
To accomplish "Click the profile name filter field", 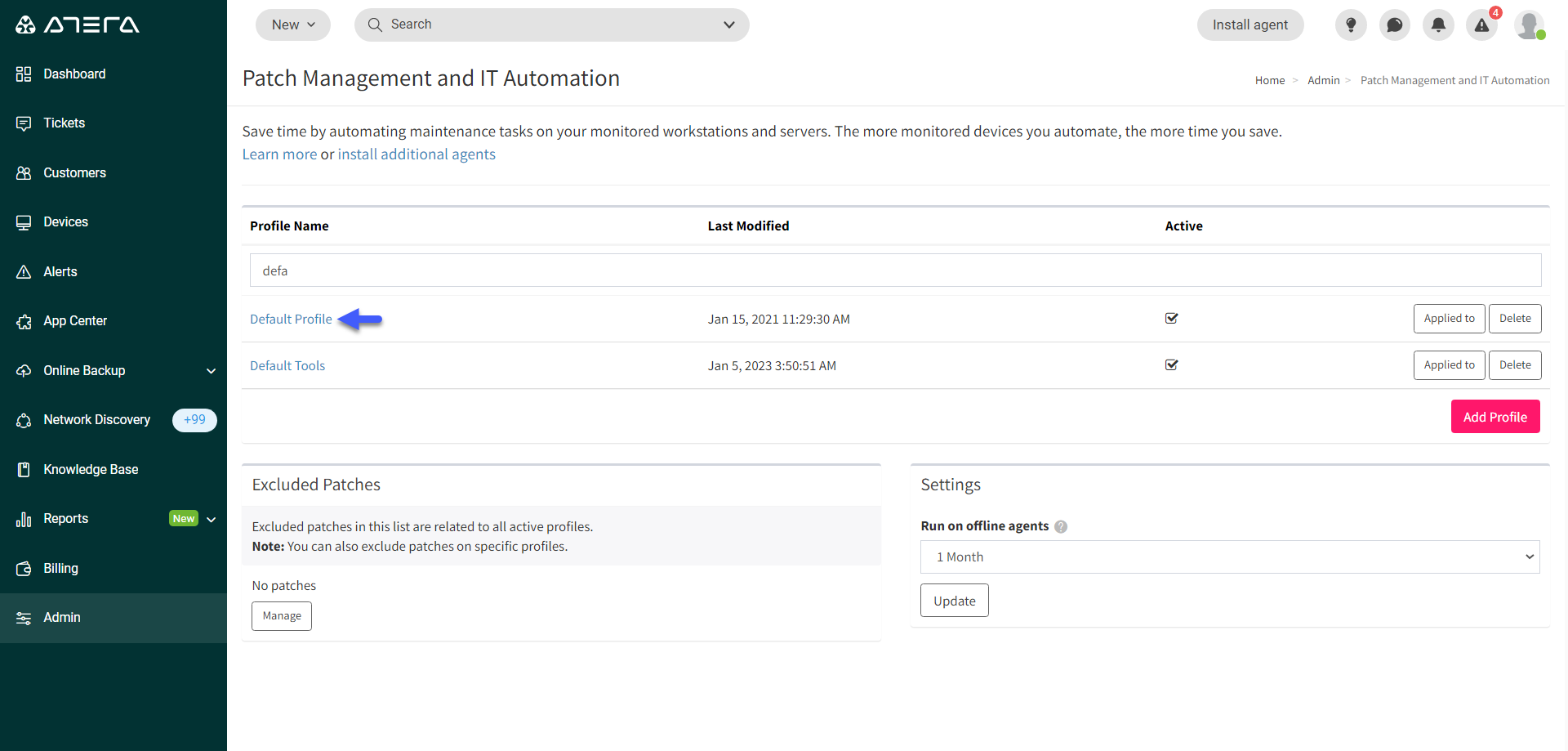I will tap(895, 270).
